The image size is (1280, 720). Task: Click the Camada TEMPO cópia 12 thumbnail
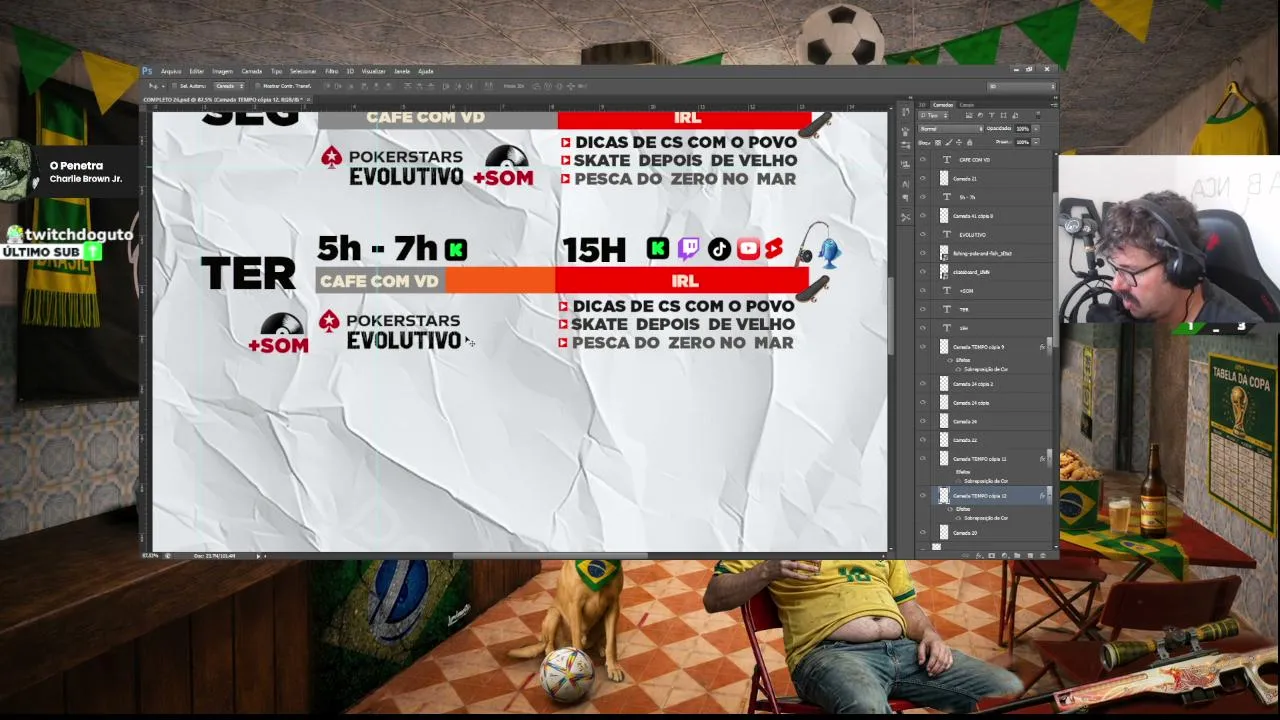click(944, 496)
